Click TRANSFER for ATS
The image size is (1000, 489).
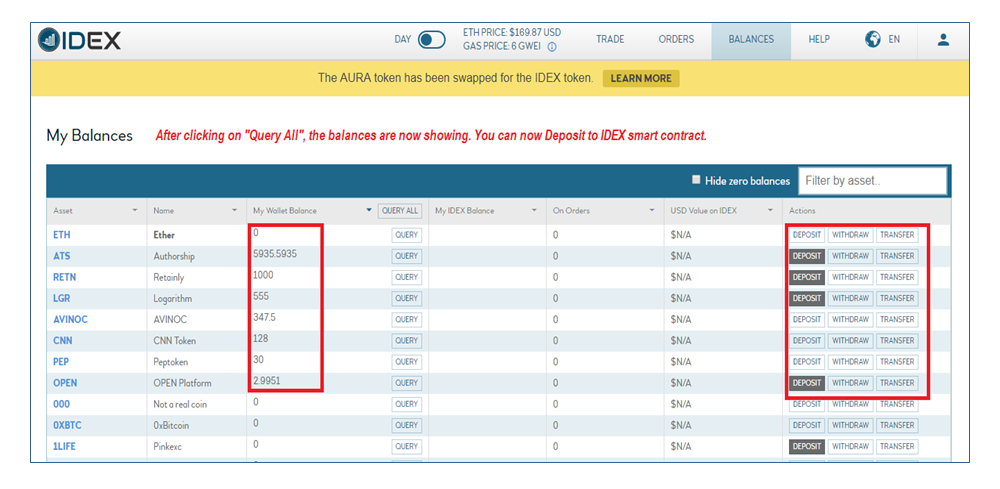click(897, 256)
